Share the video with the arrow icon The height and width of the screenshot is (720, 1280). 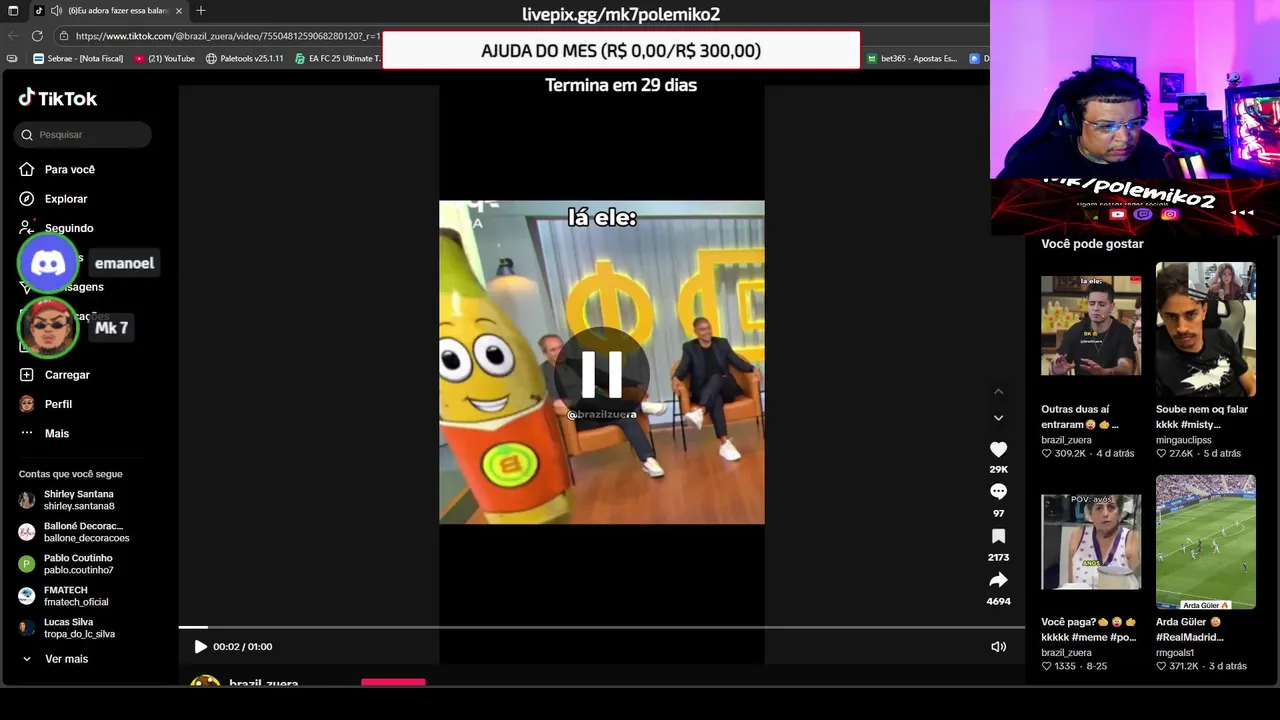[x=998, y=580]
